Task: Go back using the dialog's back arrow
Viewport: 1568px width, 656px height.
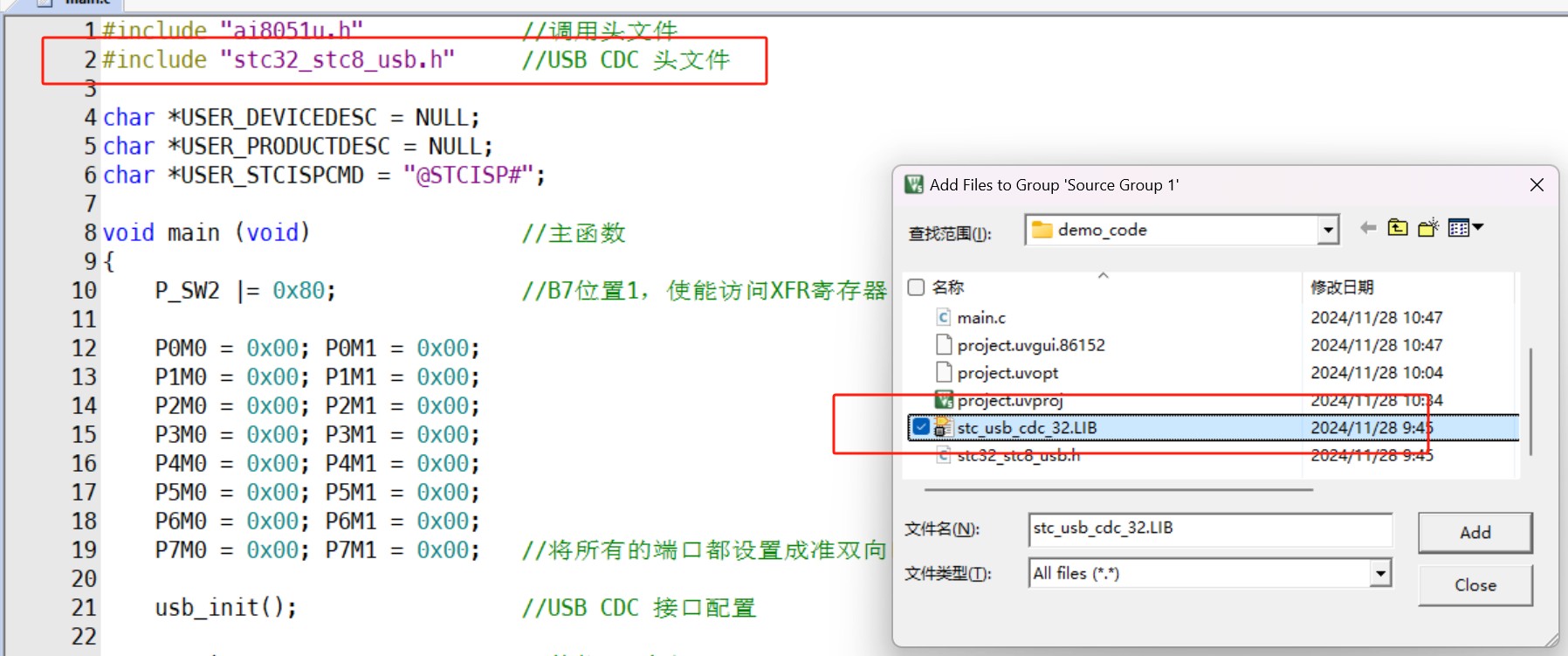Action: coord(1368,228)
